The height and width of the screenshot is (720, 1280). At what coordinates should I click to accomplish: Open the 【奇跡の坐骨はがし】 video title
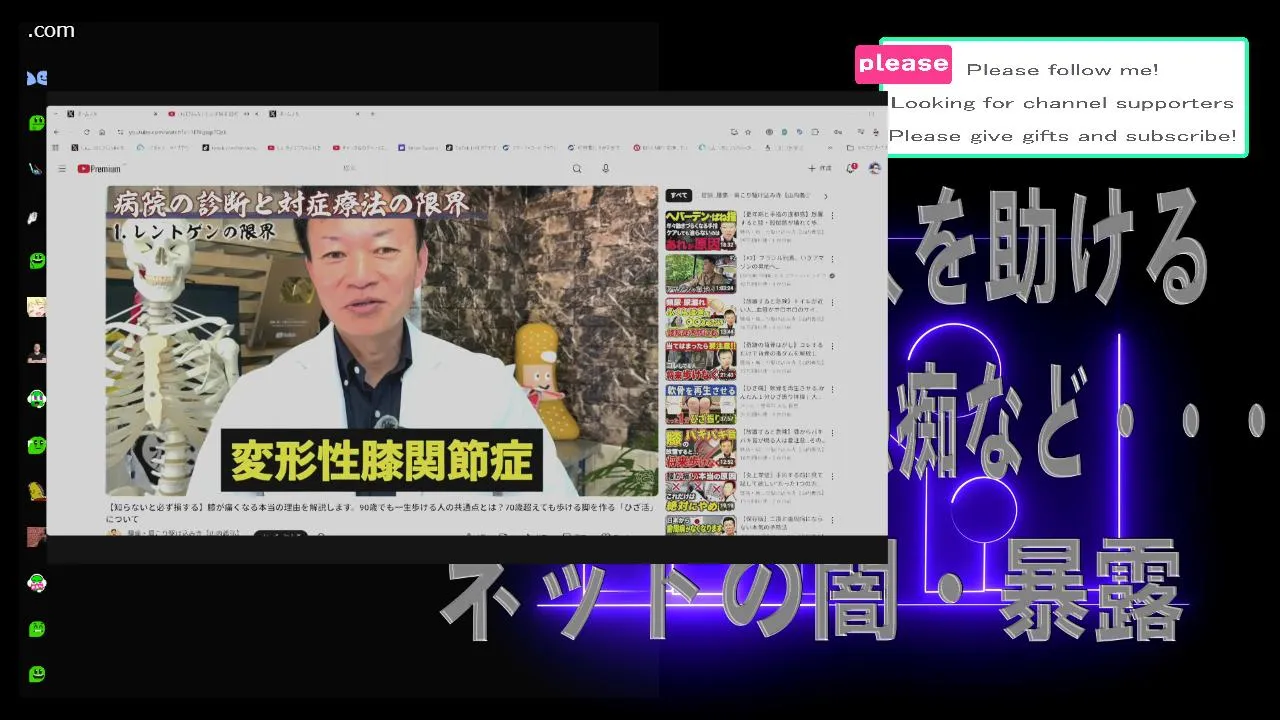tap(783, 348)
